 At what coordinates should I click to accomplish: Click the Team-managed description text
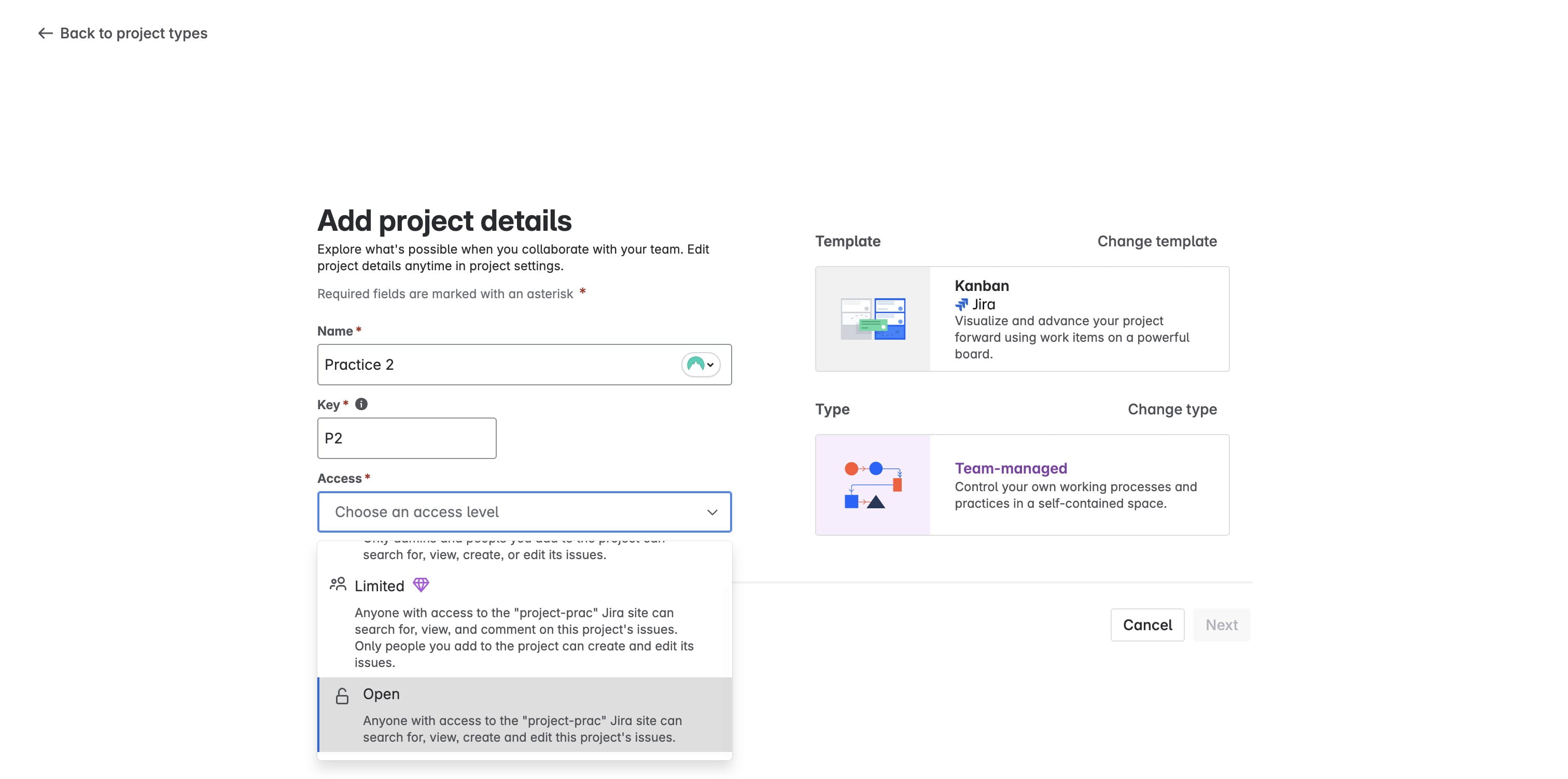pos(1075,495)
